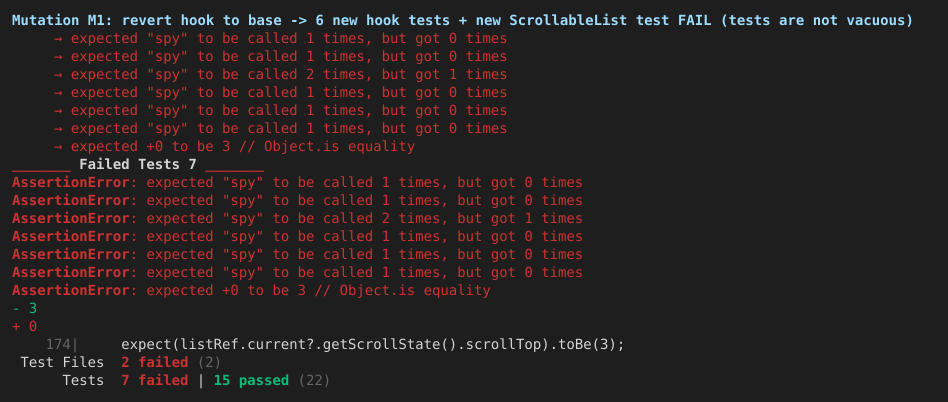Click the green '- 3' diff line
Screen dimensions: 948x402
pos(25,309)
